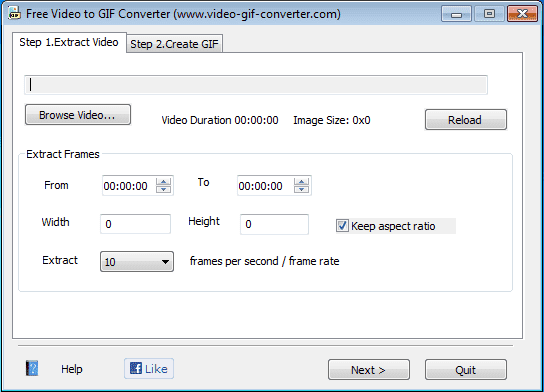Image resolution: width=544 pixels, height=392 pixels.
Task: Click the Reload button
Action: 466,120
